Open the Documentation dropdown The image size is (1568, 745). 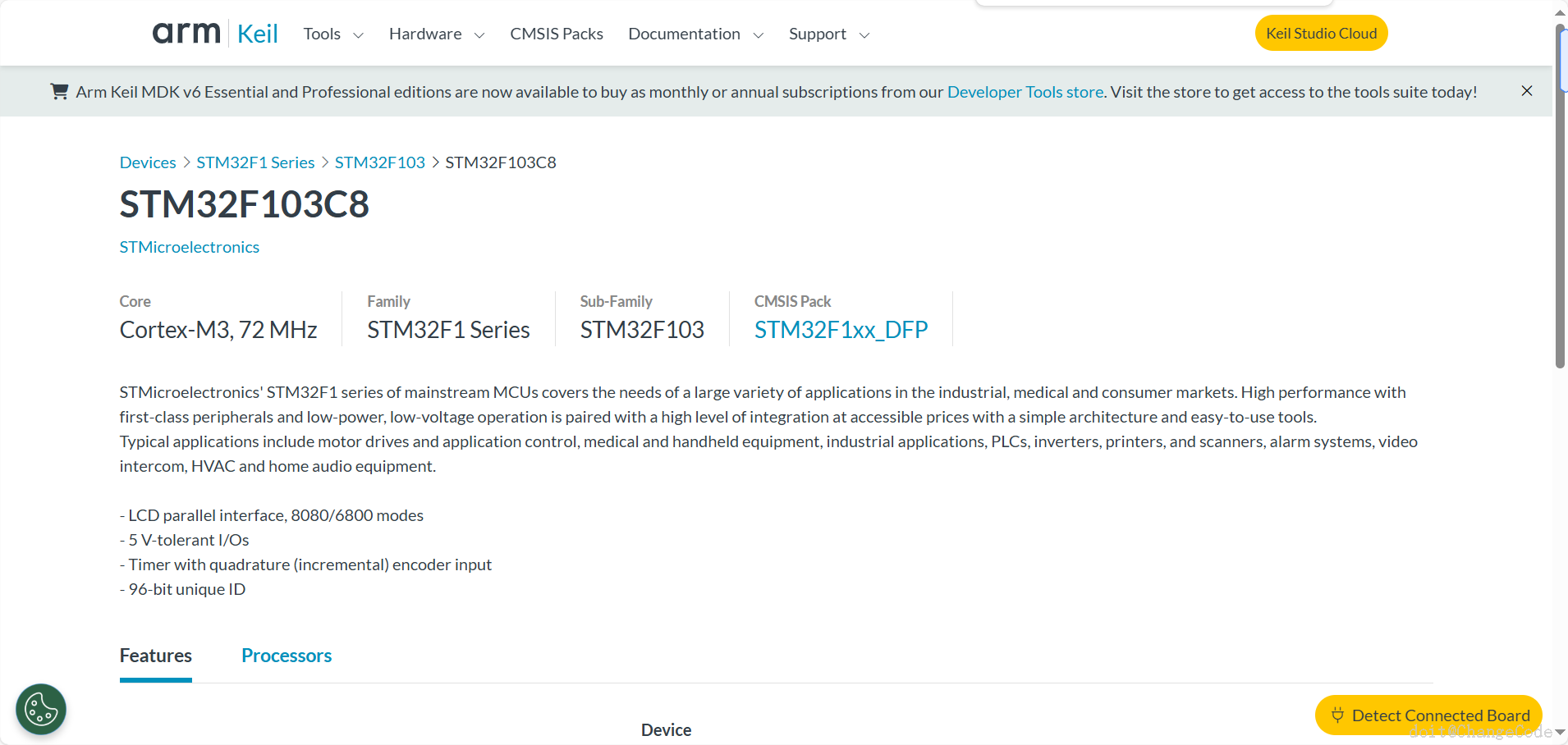tap(695, 34)
